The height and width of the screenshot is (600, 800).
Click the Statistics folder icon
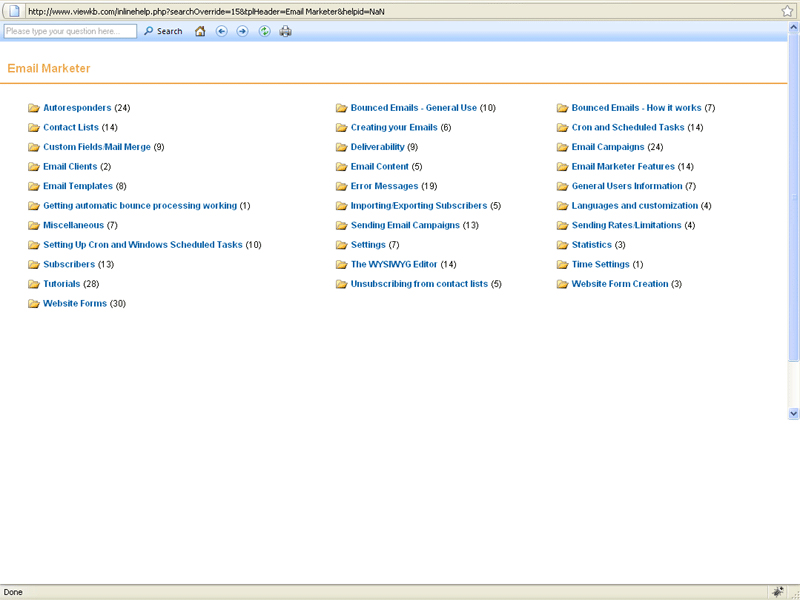tap(562, 244)
